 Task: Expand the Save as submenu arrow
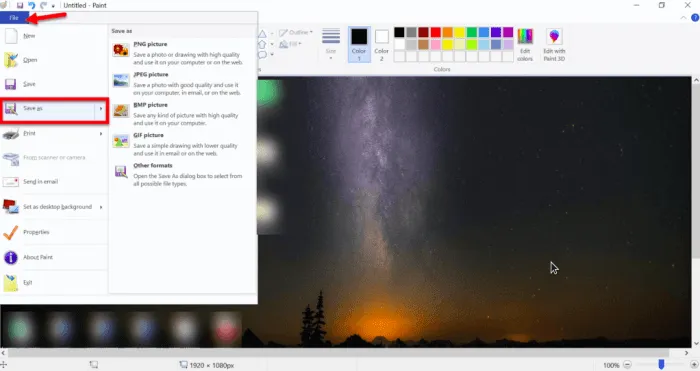101,108
